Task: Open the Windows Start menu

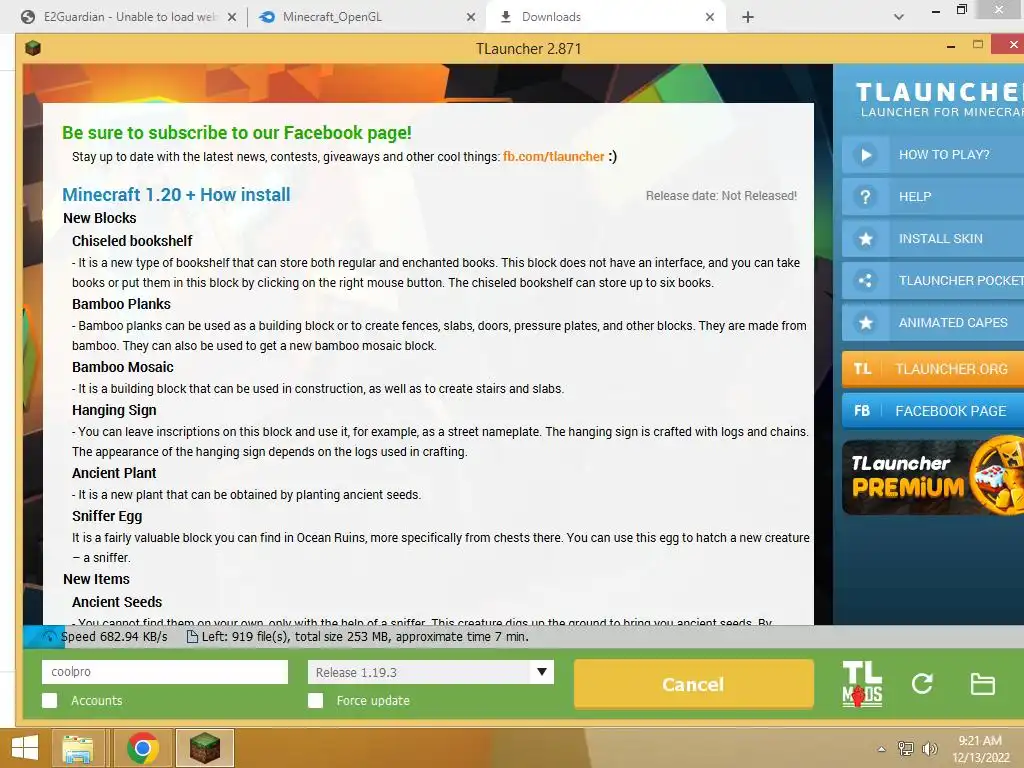Action: [25, 748]
